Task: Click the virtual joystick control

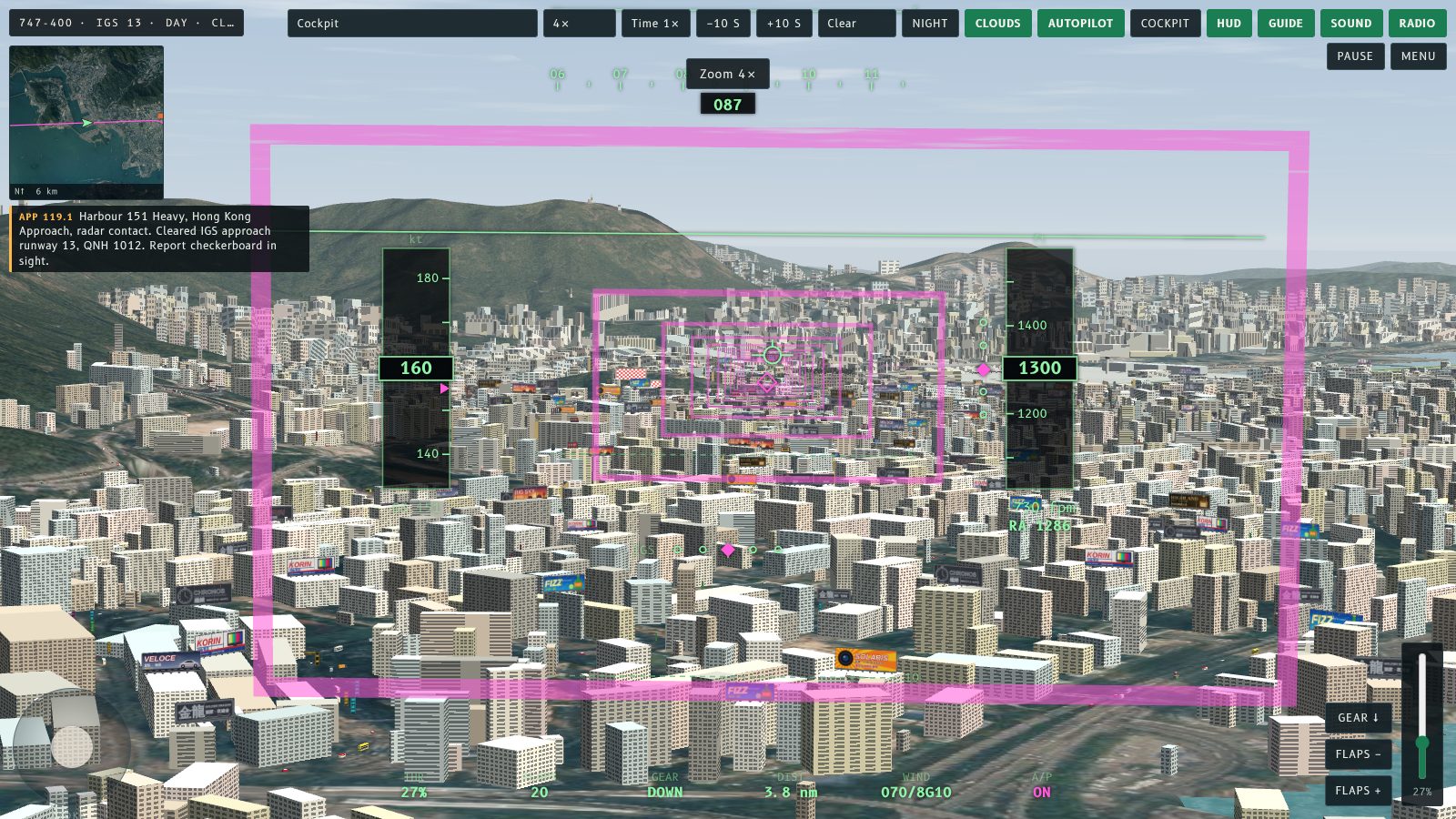Action: coord(72,746)
